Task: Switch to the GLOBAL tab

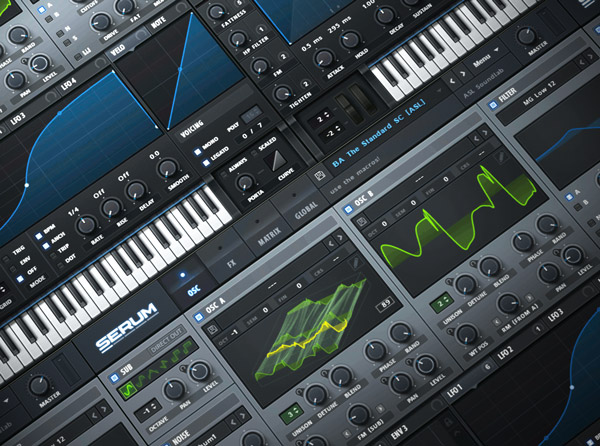Action: tap(300, 203)
